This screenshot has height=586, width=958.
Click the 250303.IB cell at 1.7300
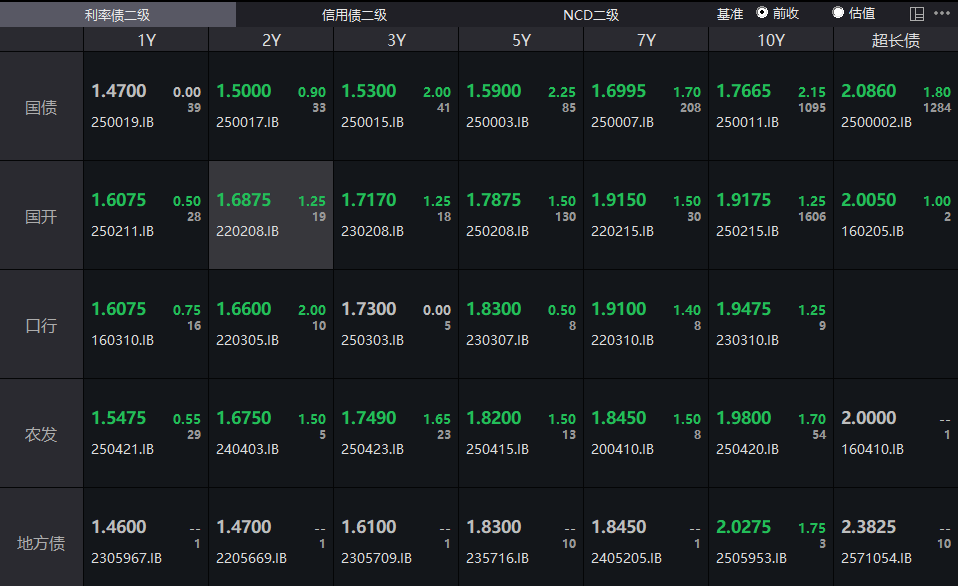coord(395,324)
